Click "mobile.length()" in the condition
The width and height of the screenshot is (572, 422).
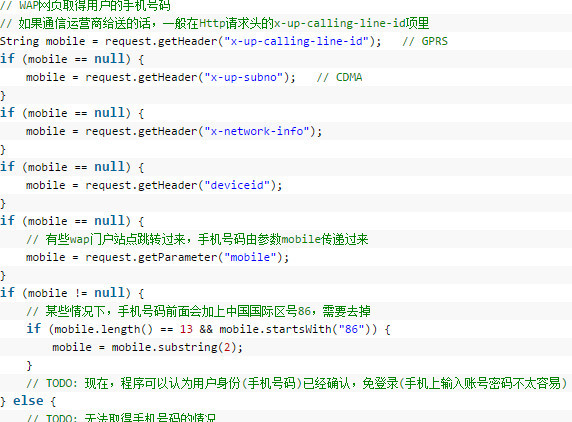[x=103, y=329]
